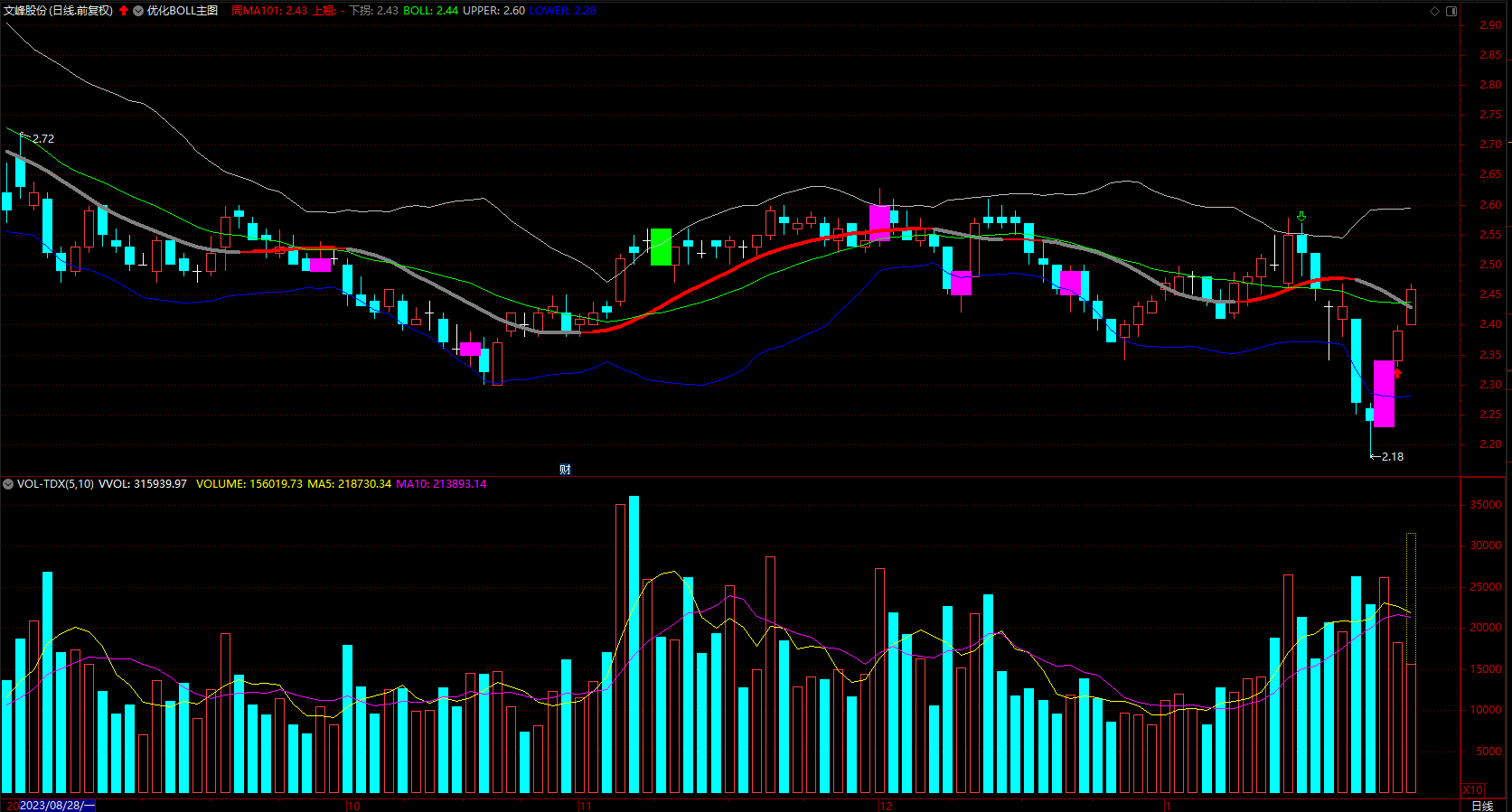The width and height of the screenshot is (1512, 812).
Task: Click the 2.18 low price label
Action: [x=1393, y=457]
